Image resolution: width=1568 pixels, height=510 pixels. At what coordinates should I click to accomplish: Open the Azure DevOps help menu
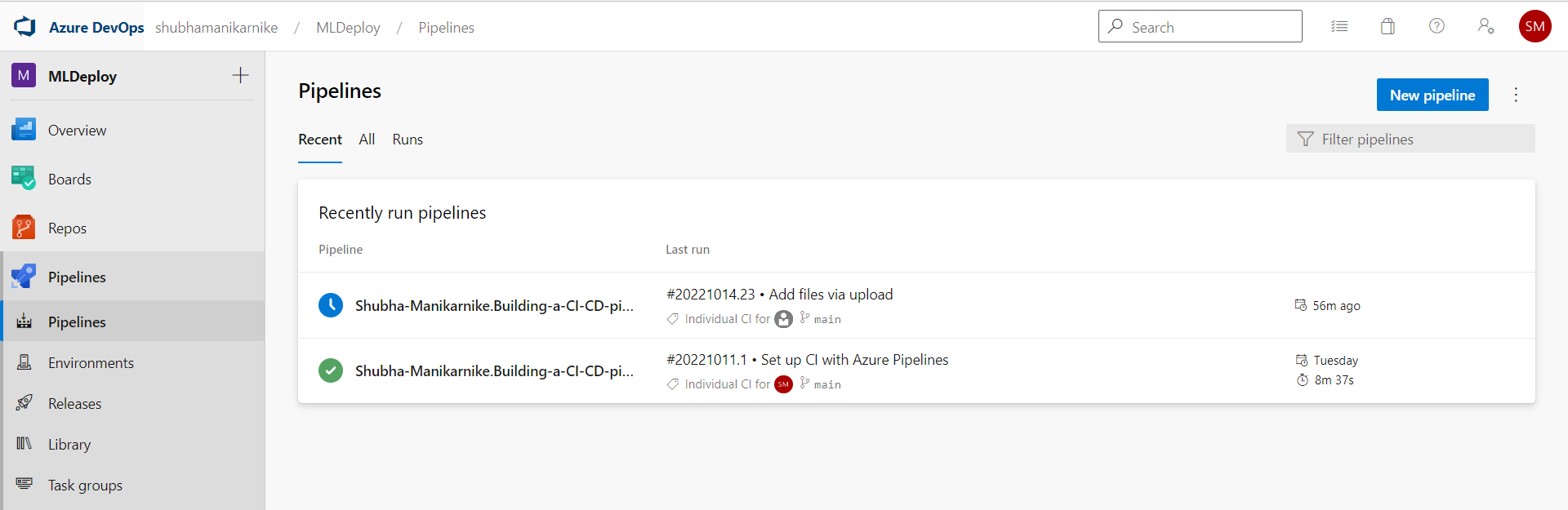click(1437, 25)
